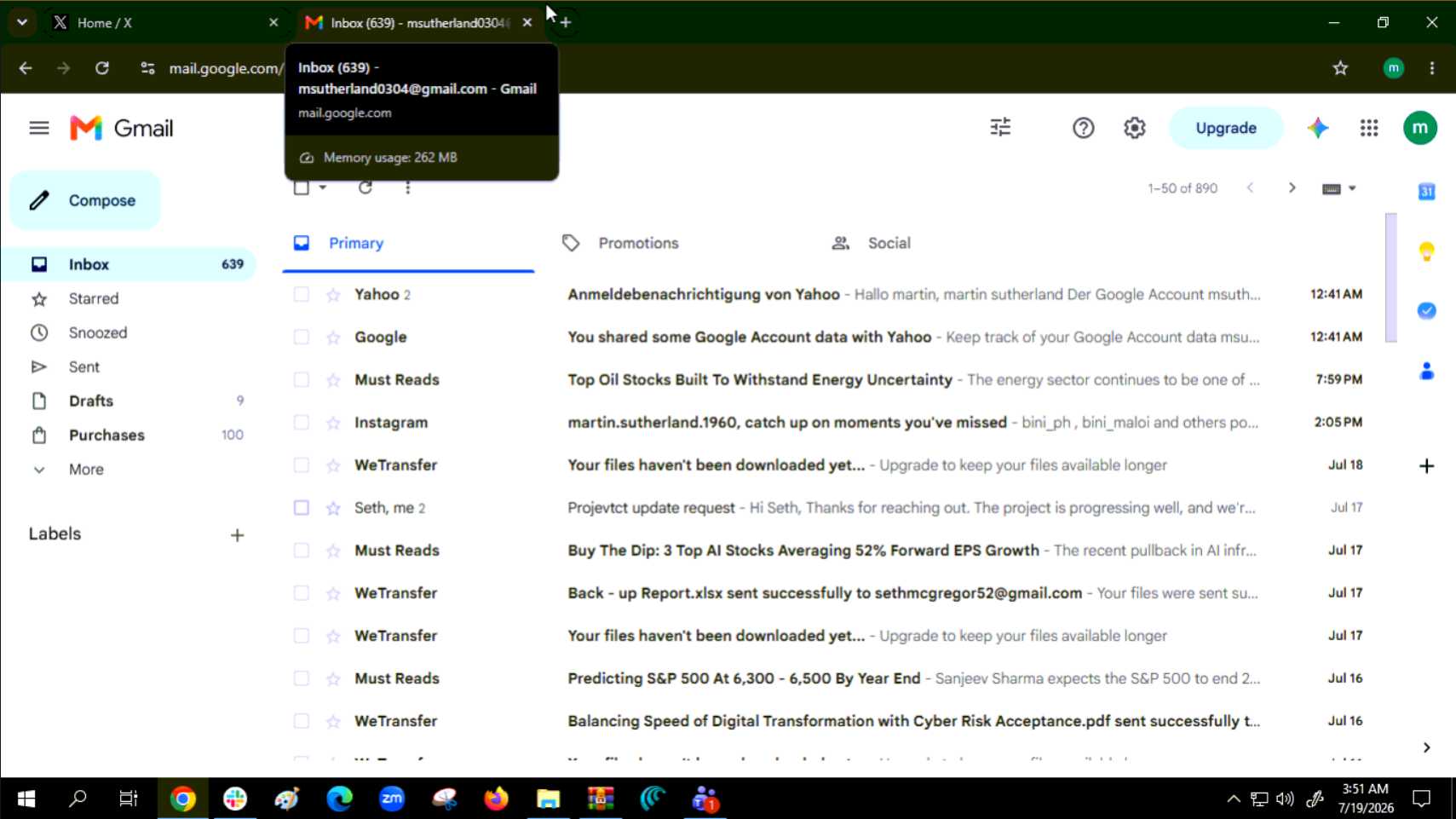The image size is (1456, 819).
Task: Bookmark this page with the star icon
Action: (x=1340, y=68)
